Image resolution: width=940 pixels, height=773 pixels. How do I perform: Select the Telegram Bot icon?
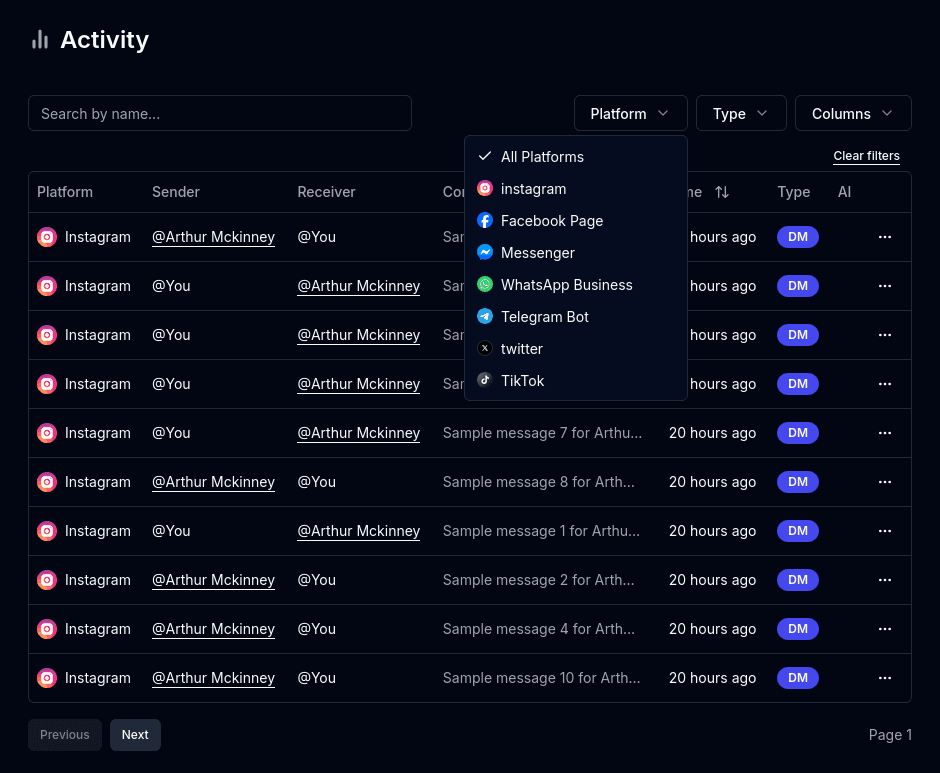pyautogui.click(x=485, y=316)
